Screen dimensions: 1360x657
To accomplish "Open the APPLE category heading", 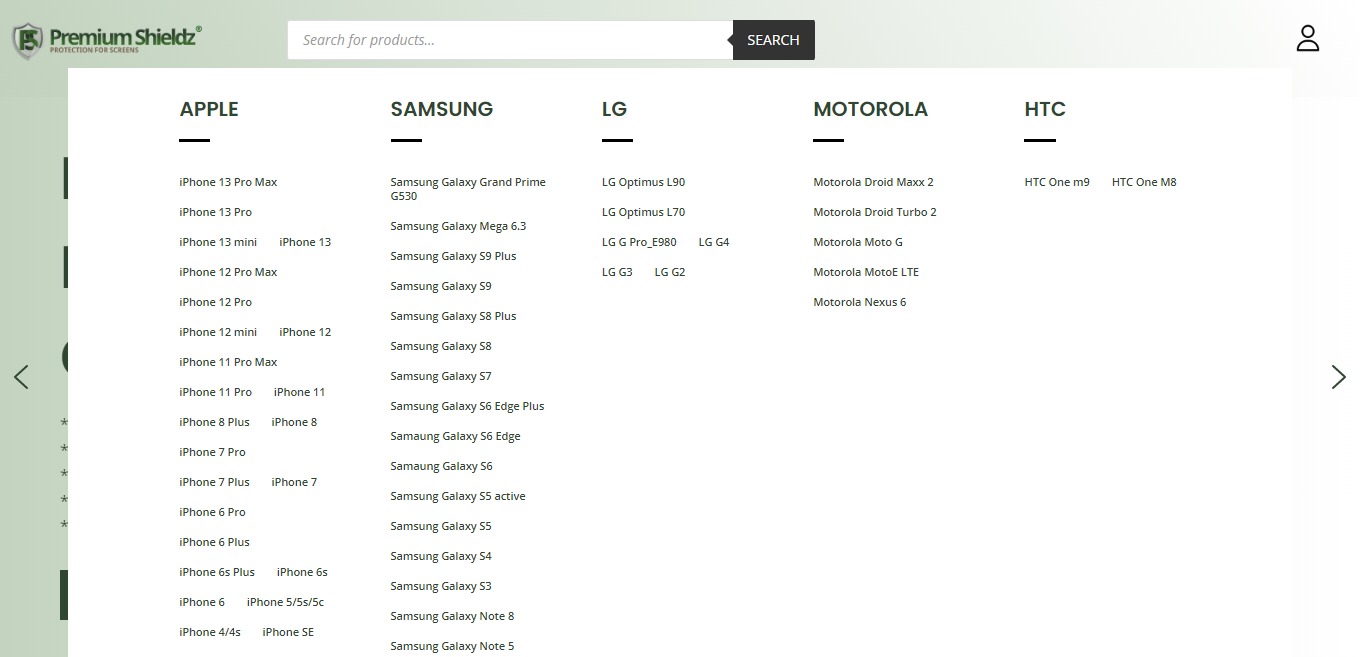I will coord(209,109).
